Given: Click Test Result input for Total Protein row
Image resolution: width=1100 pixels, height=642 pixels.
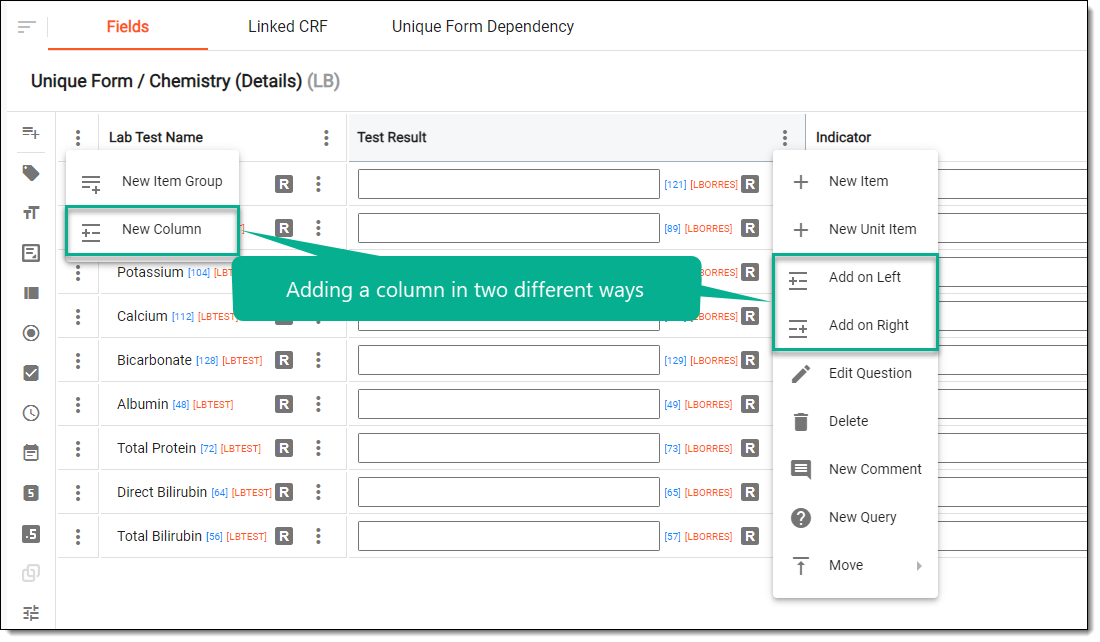Looking at the screenshot, I should click(509, 448).
